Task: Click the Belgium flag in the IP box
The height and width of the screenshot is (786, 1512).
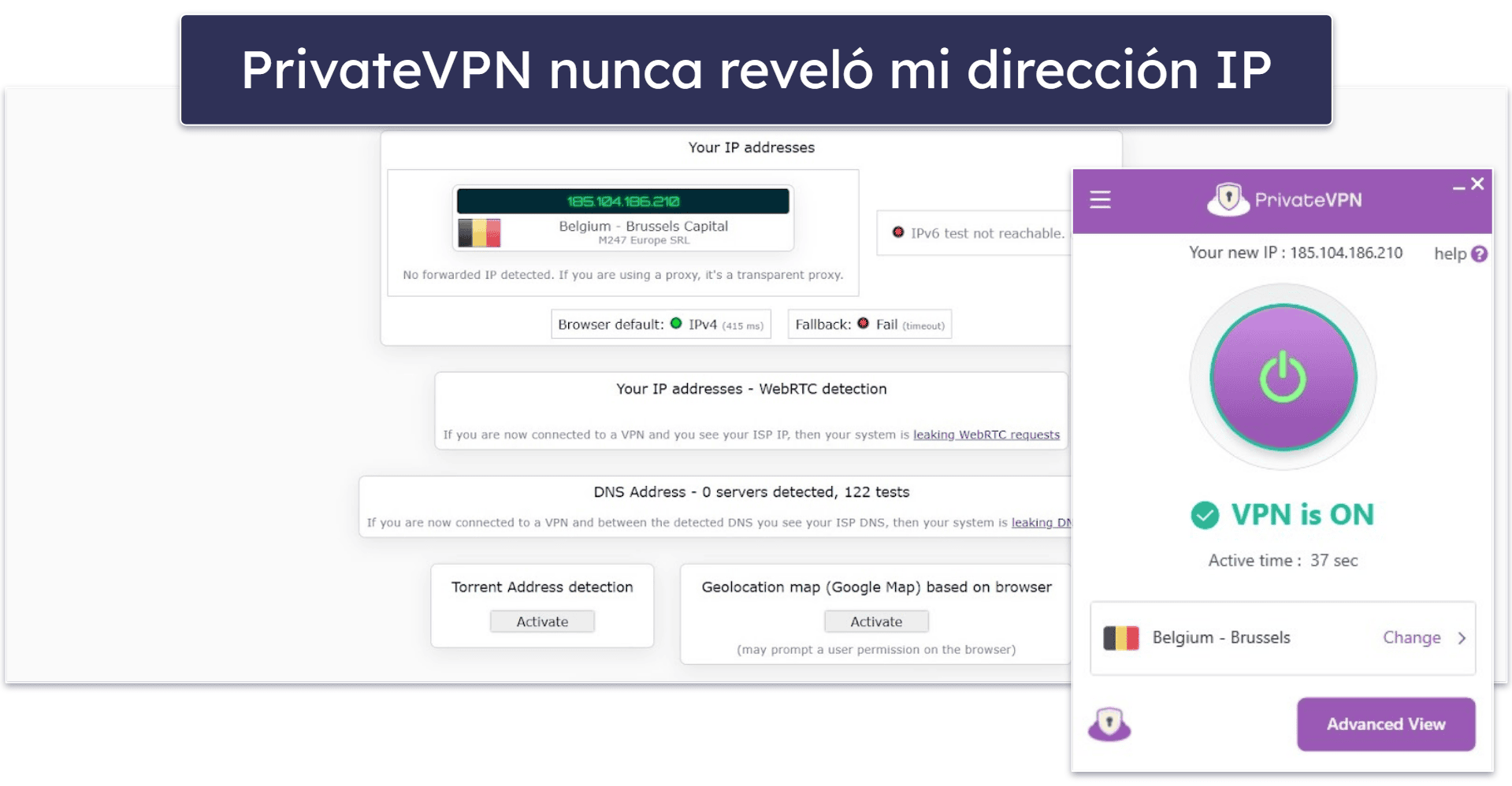Action: click(480, 232)
